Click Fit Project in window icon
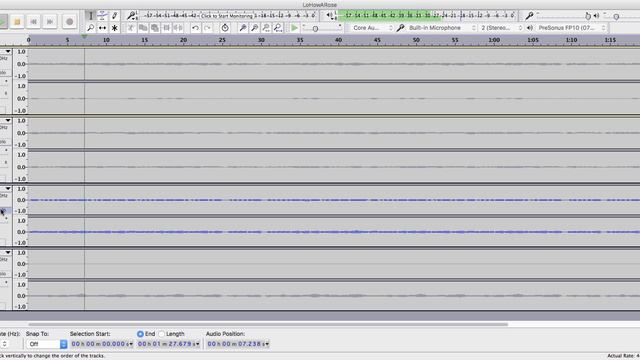This screenshot has height=360, width=640. click(x=278, y=28)
